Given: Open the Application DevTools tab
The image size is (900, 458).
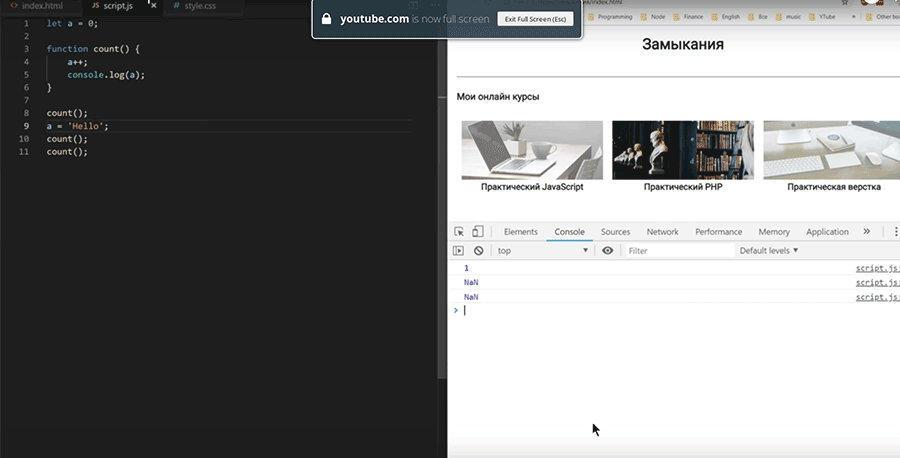Looking at the screenshot, I should tap(827, 232).
